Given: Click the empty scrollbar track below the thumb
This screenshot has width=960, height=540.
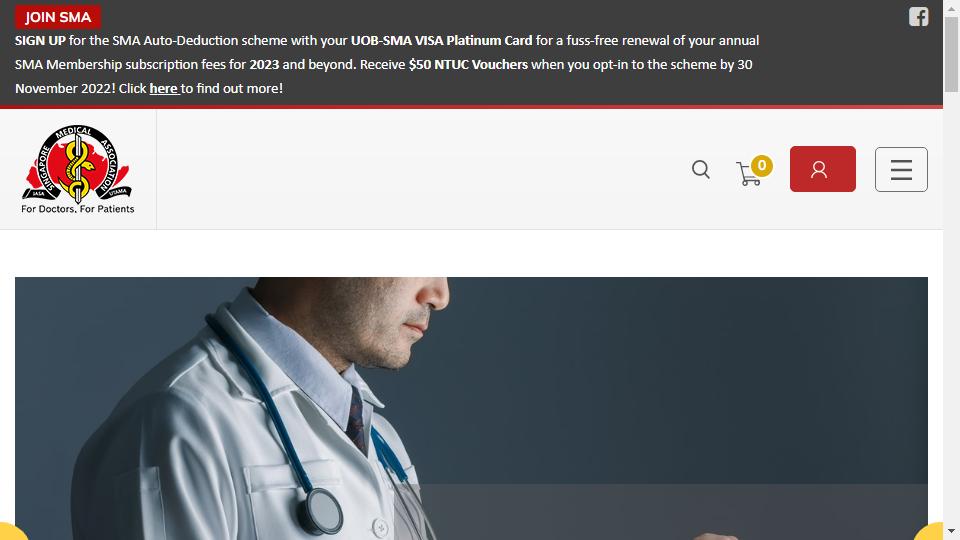Looking at the screenshot, I should click(951, 306).
